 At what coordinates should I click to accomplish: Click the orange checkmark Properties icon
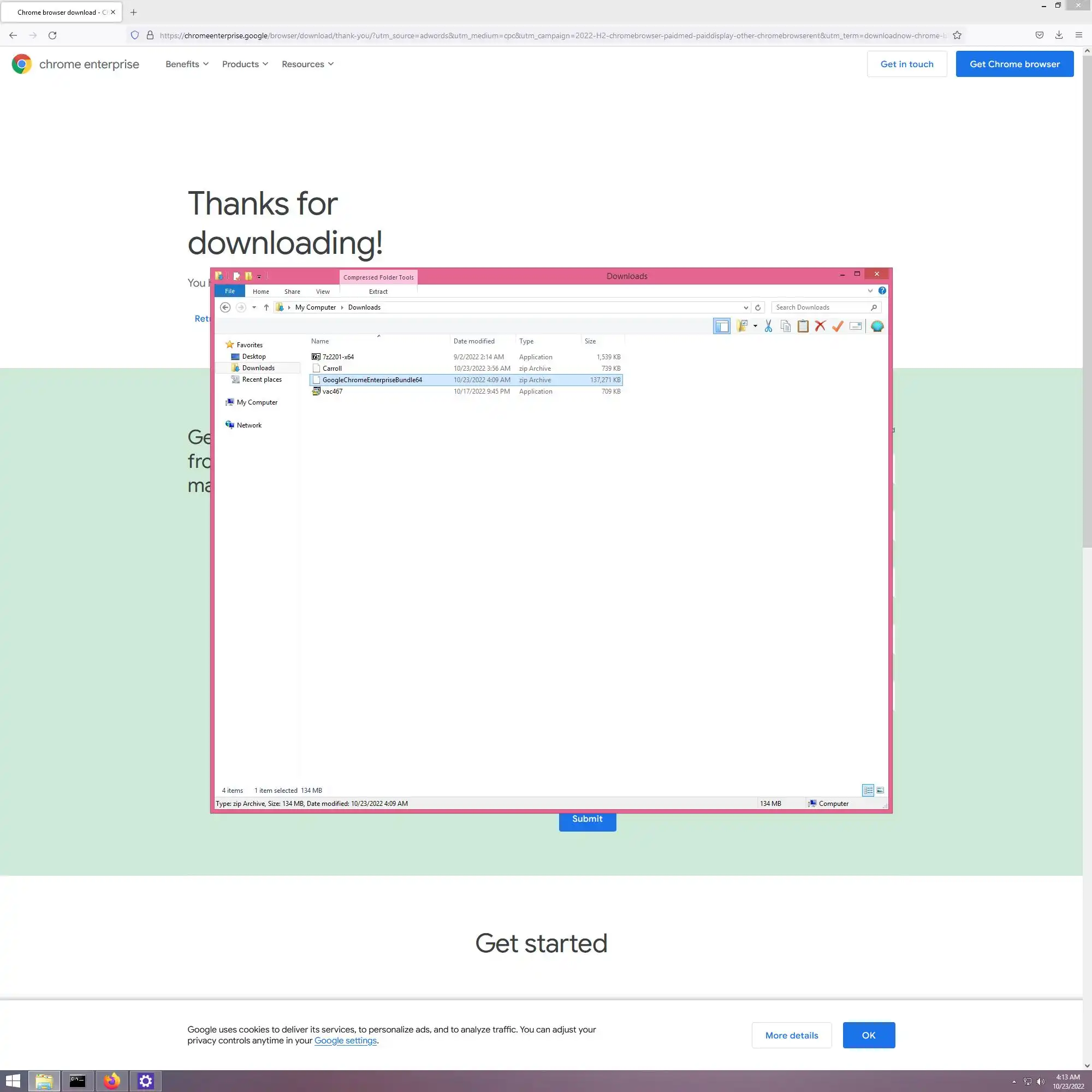pos(838,326)
